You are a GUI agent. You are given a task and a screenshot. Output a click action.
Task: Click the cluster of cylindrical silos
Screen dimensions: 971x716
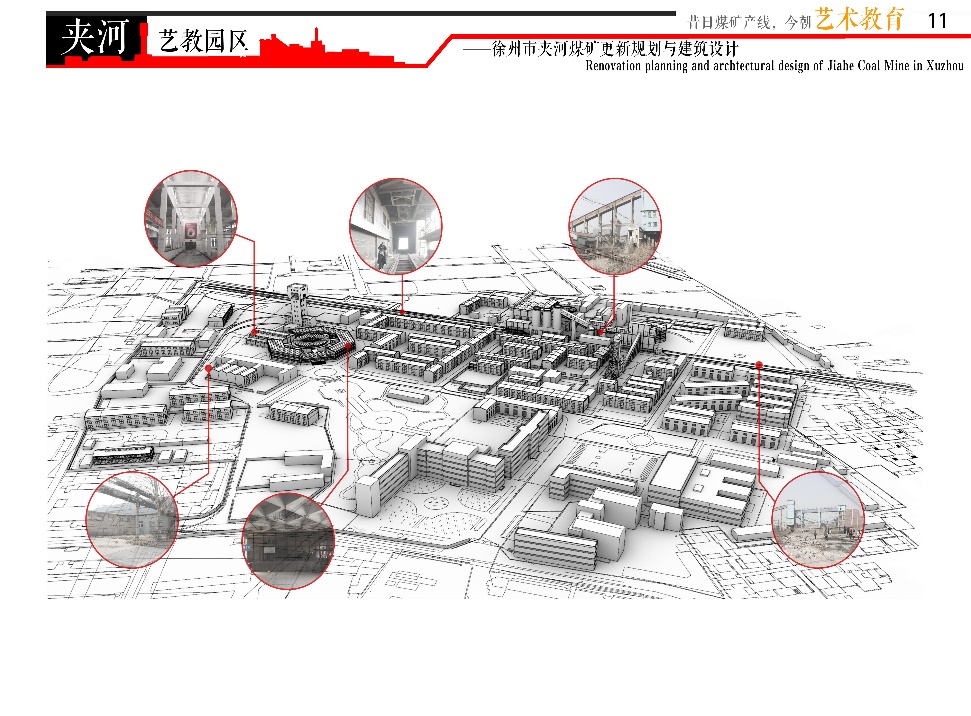(x=546, y=317)
